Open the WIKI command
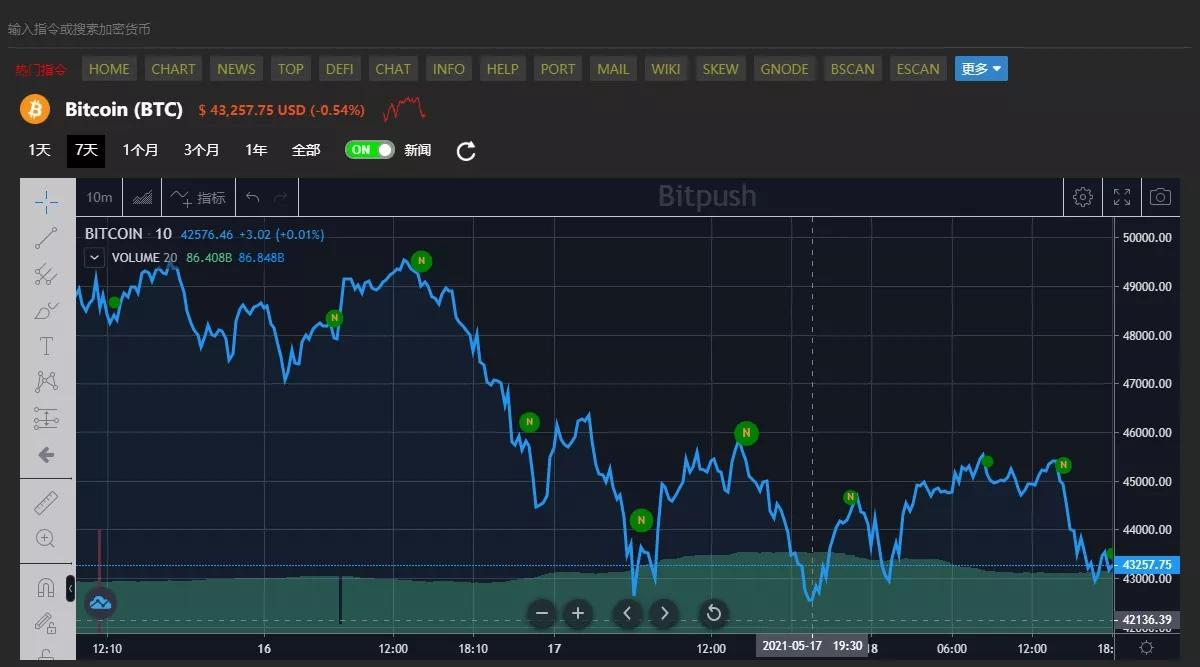 click(x=665, y=69)
